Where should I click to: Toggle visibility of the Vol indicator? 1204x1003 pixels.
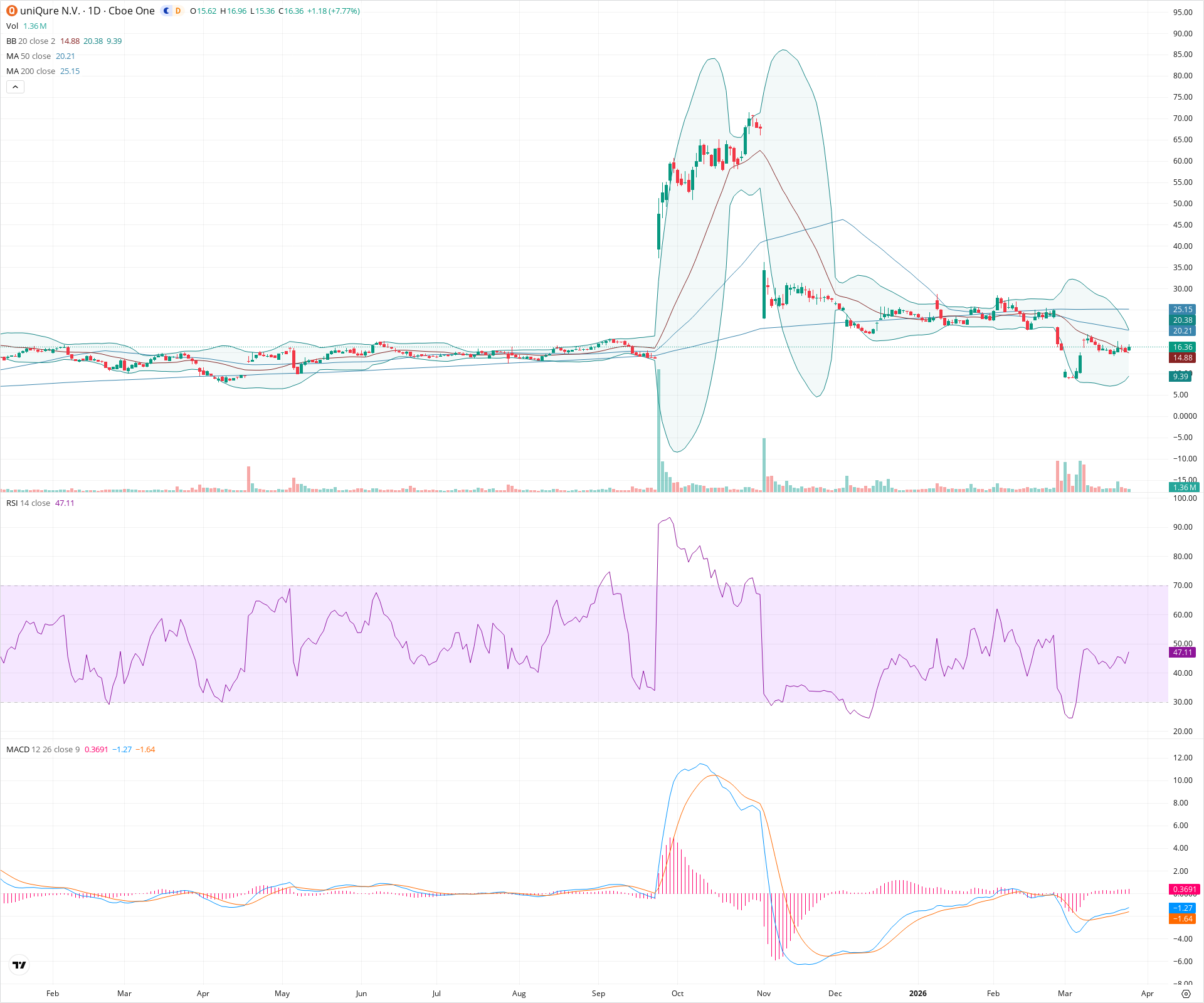[11, 26]
